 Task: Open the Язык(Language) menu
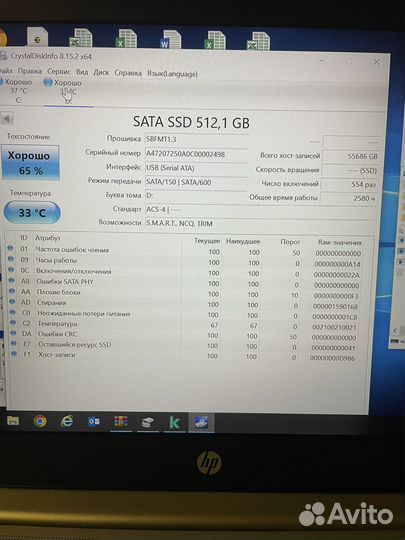(172, 74)
